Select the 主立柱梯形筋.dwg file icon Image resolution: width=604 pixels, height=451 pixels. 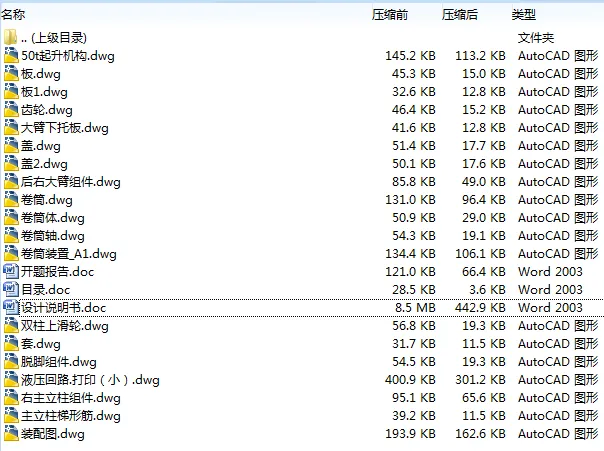click(11, 416)
